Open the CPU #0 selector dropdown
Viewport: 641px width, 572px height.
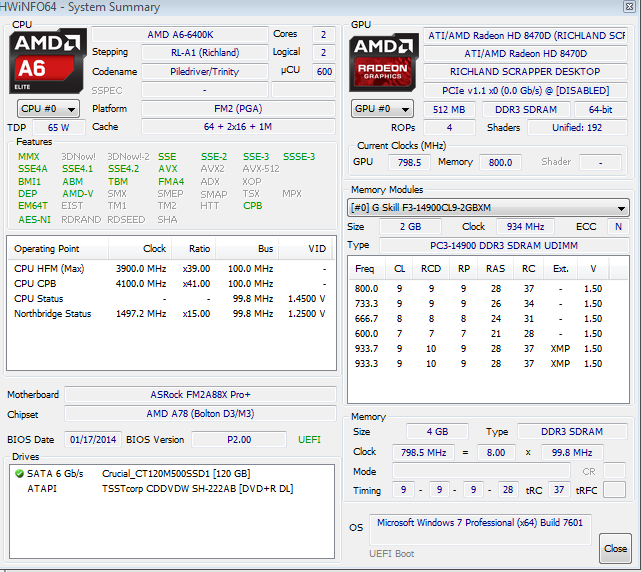48,109
